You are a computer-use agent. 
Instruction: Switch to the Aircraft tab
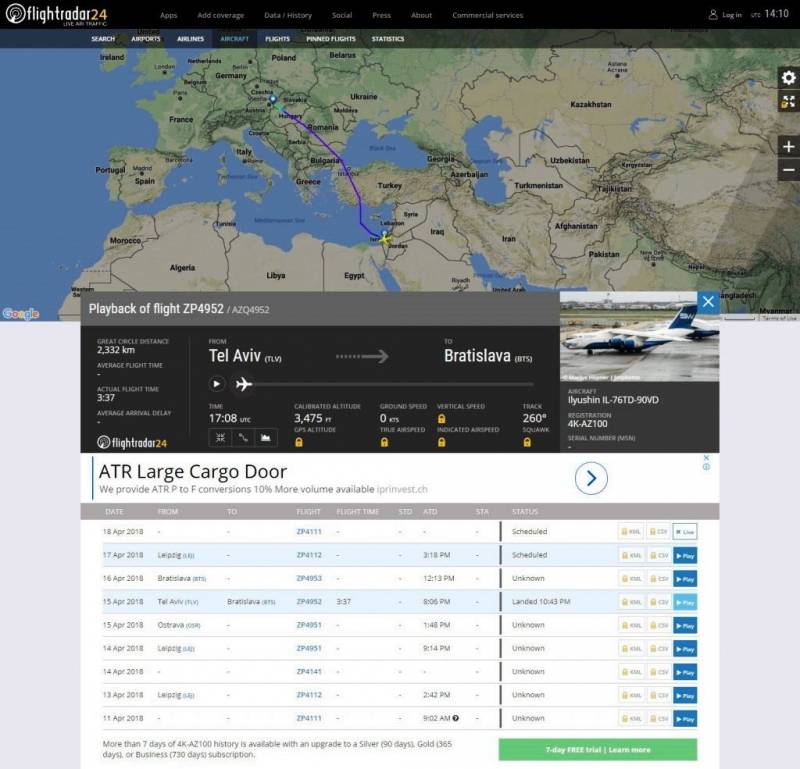coord(235,39)
